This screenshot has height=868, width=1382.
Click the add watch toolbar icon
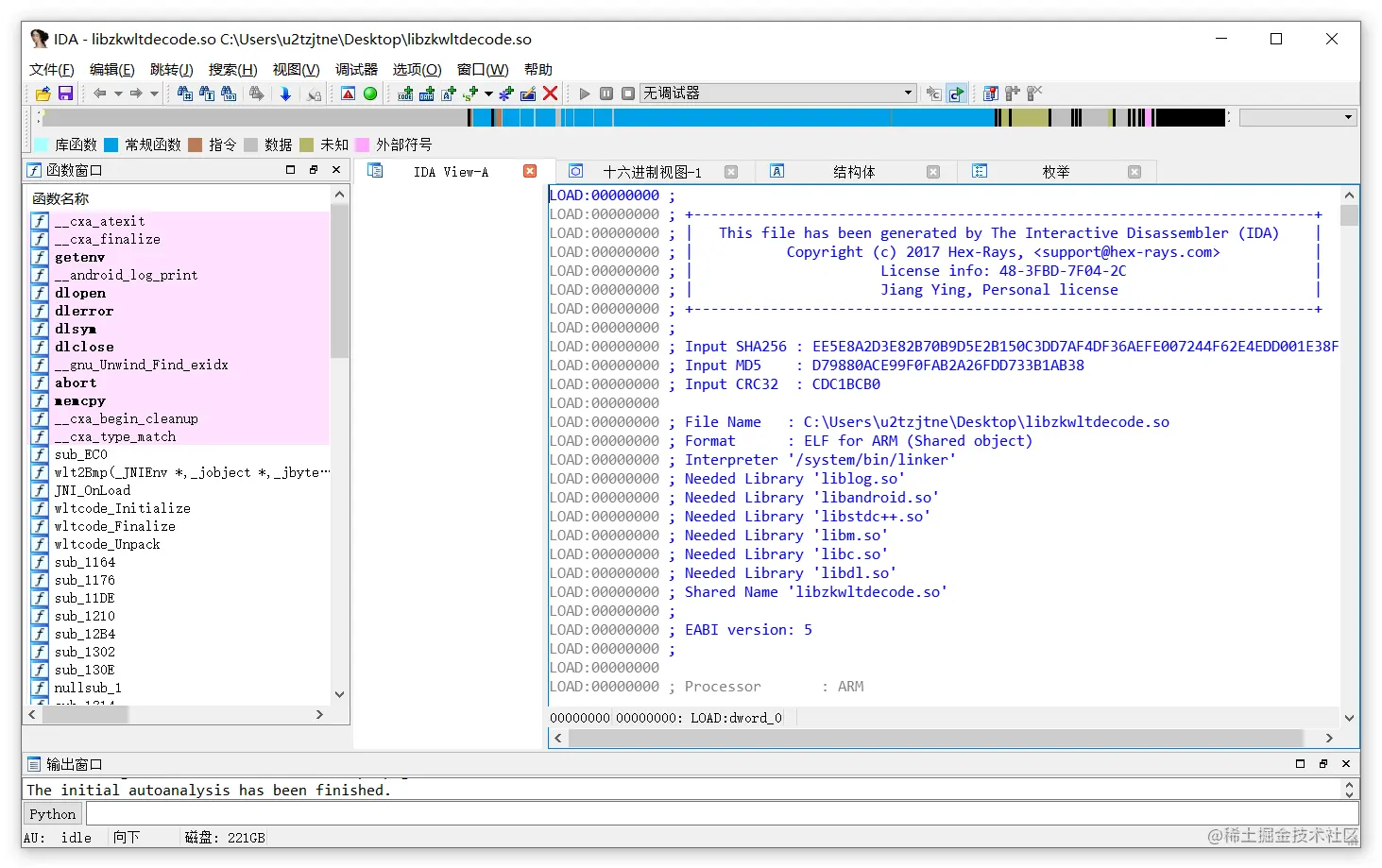click(x=1013, y=94)
